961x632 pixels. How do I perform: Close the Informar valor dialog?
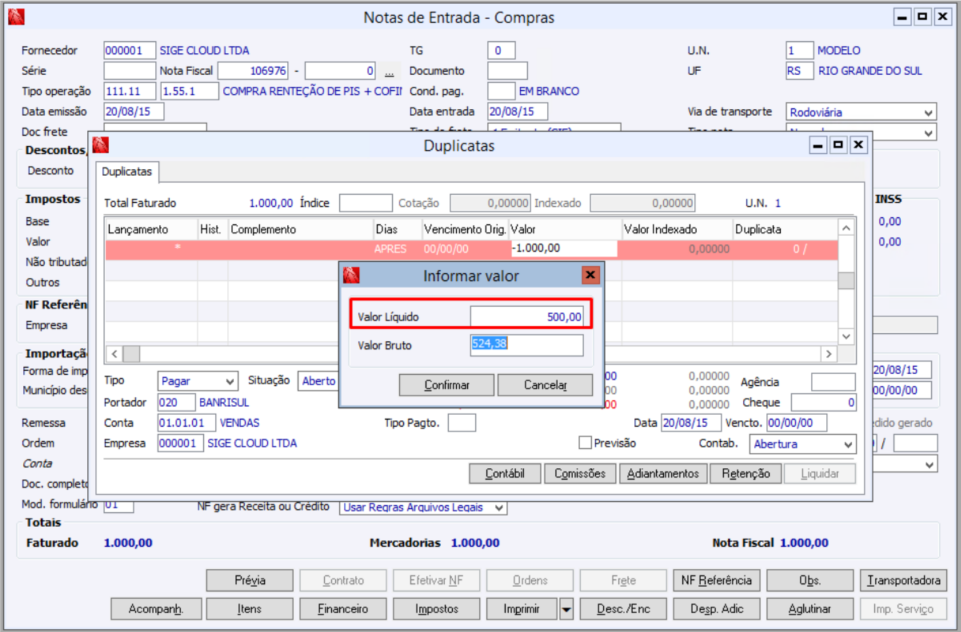[590, 275]
